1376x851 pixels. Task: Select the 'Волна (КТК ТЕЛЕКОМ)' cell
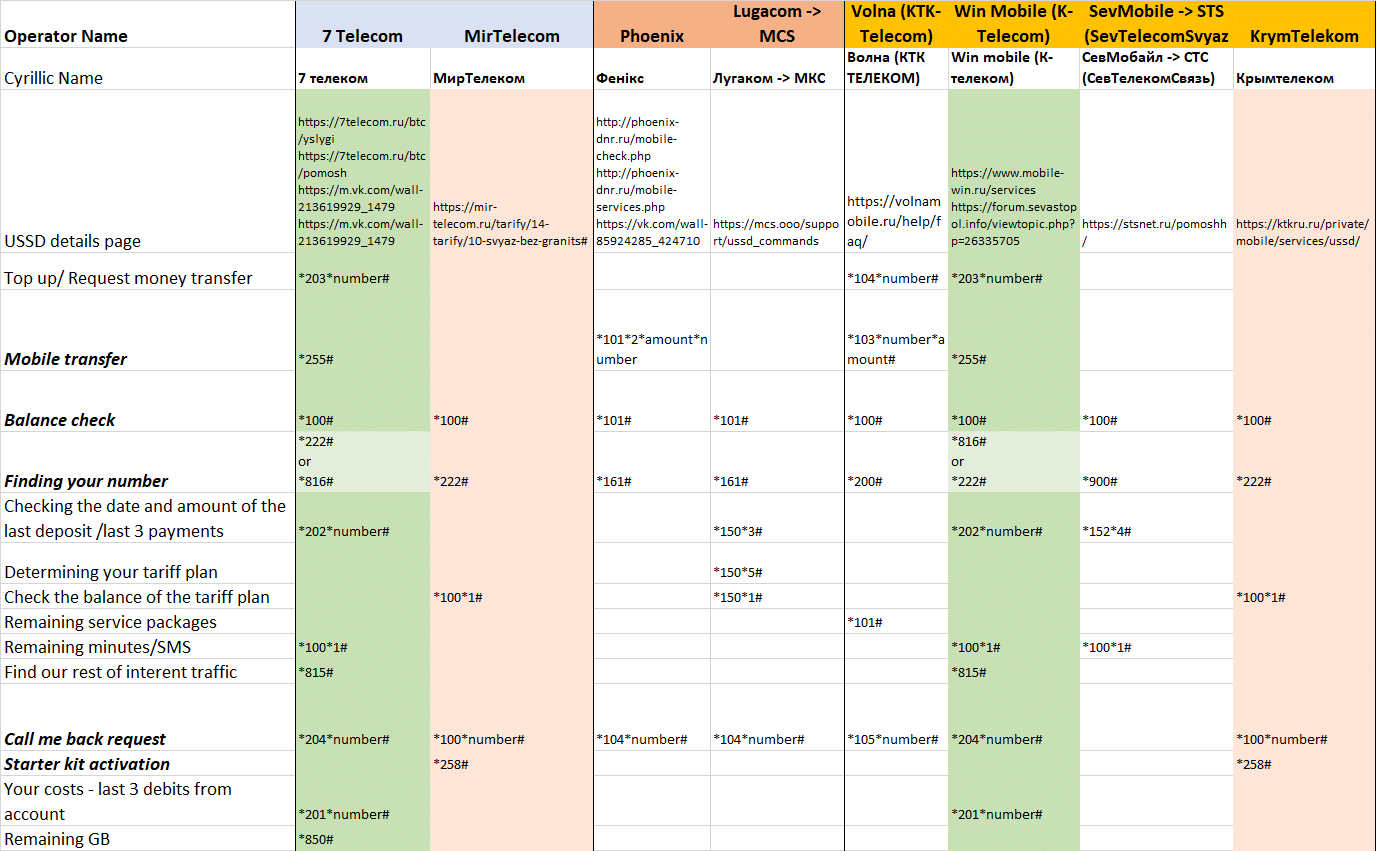(x=896, y=68)
